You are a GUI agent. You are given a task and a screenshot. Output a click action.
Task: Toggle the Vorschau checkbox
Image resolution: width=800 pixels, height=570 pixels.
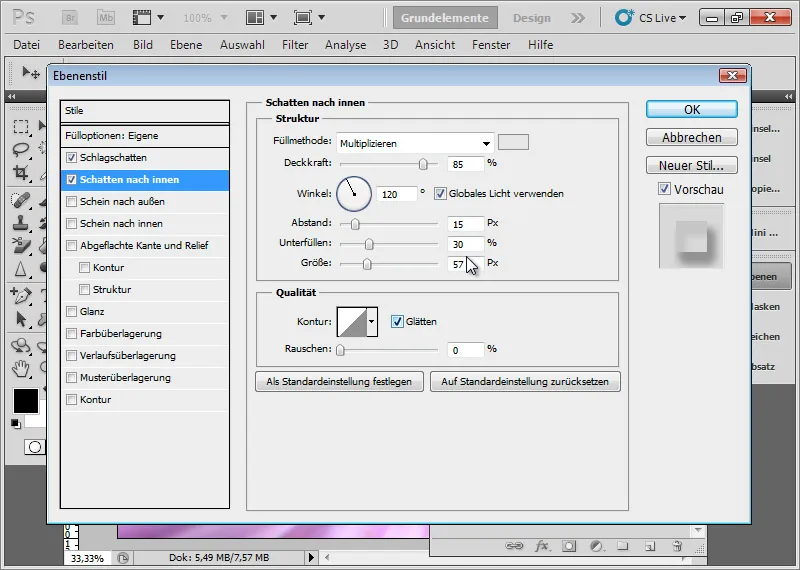point(664,189)
